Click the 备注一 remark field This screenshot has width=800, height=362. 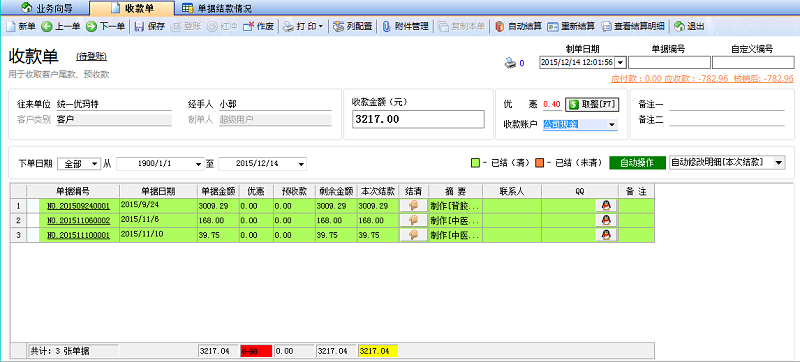pos(727,105)
